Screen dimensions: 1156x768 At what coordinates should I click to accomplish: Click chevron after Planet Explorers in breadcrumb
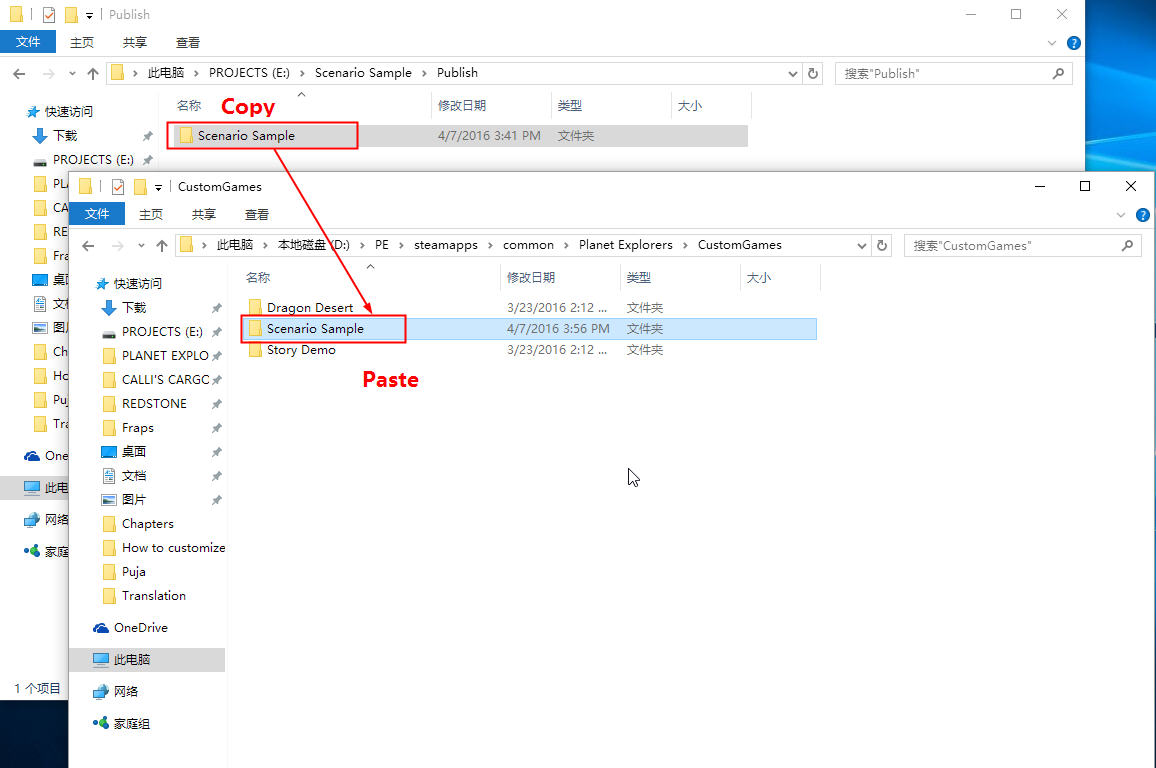click(686, 245)
